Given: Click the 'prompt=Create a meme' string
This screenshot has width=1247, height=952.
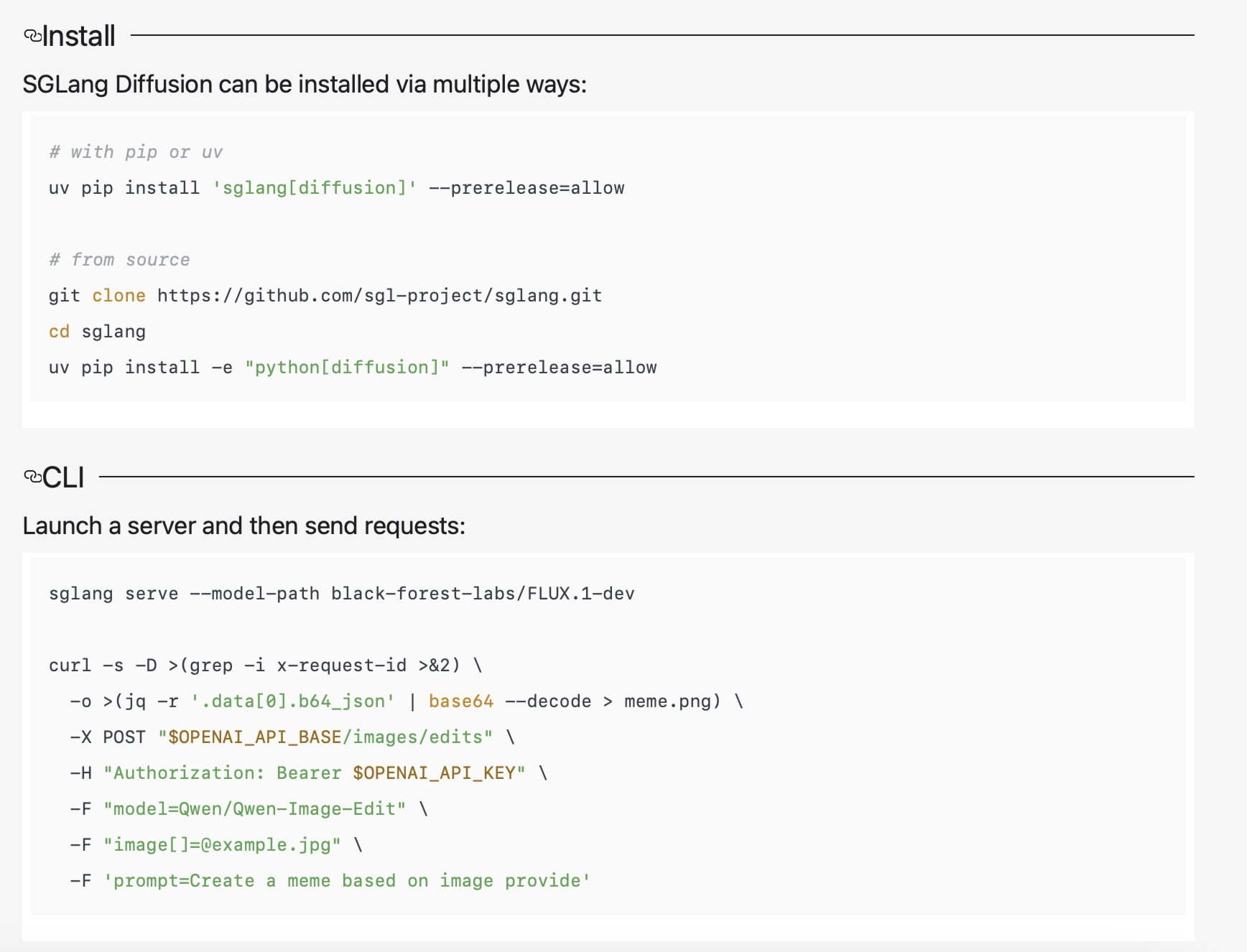Looking at the screenshot, I should 347,881.
